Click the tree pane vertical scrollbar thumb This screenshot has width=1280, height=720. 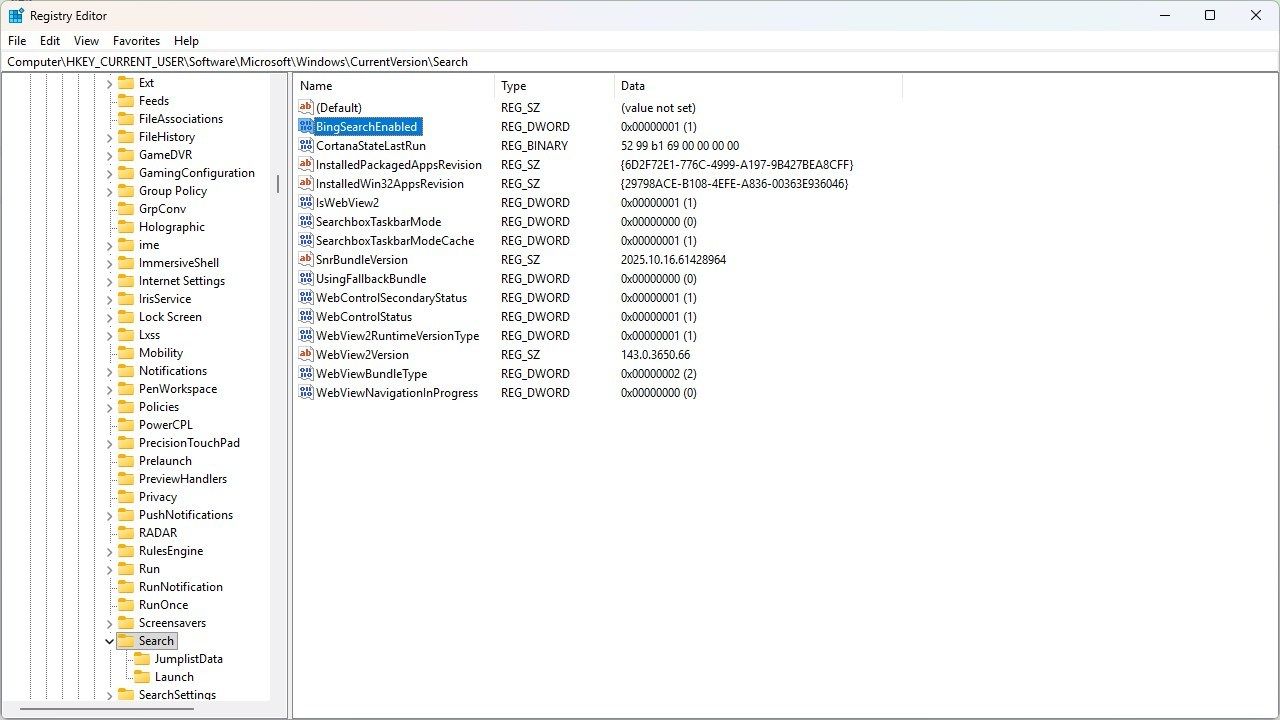click(278, 184)
